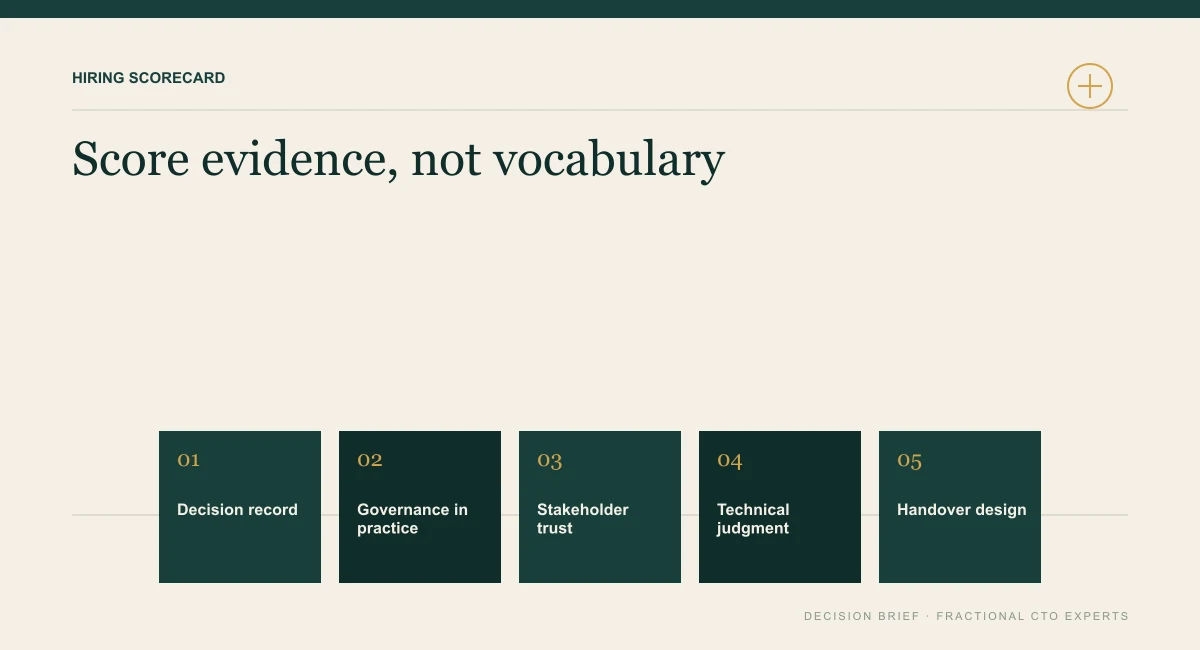This screenshot has height=650, width=1200.
Task: Click the circled plus icon
Action: click(1090, 86)
